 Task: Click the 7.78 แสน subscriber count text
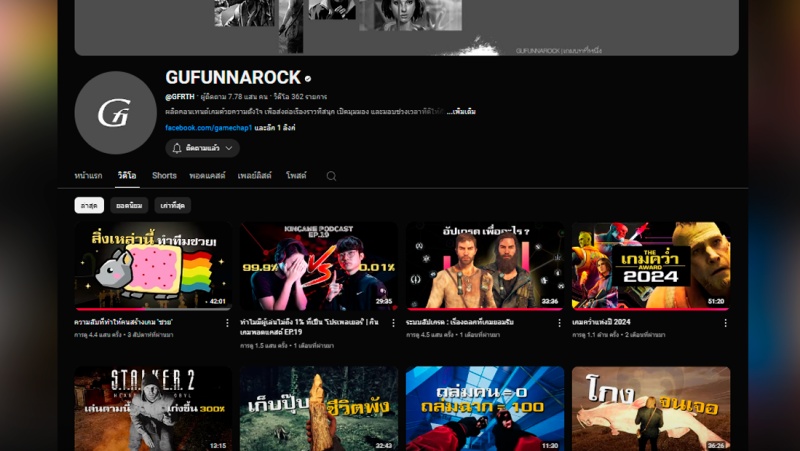pyautogui.click(x=234, y=96)
